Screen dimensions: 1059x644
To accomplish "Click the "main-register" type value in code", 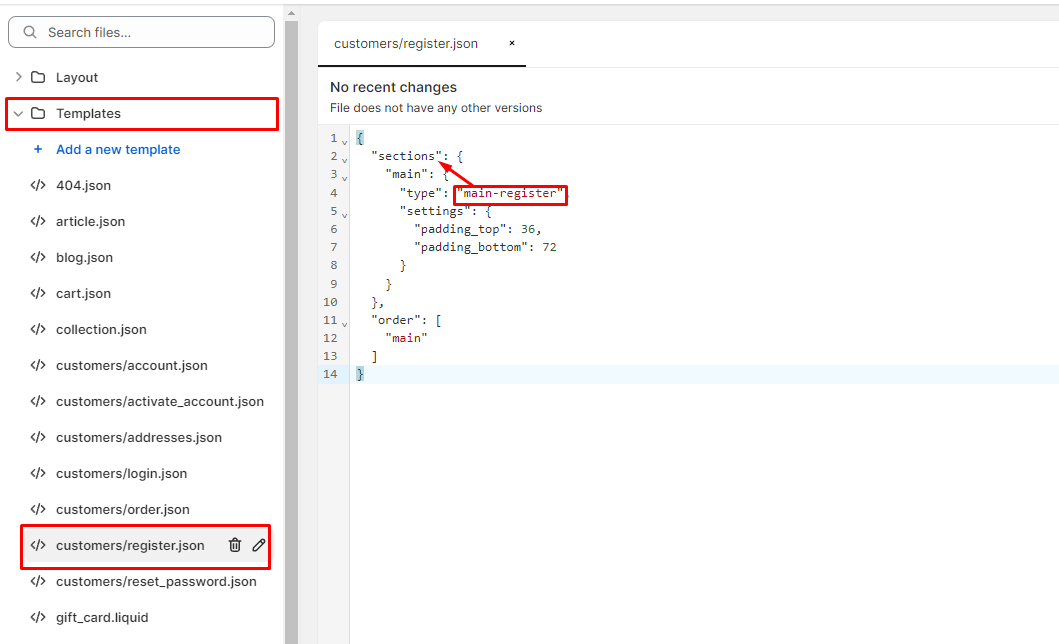I will (x=510, y=193).
